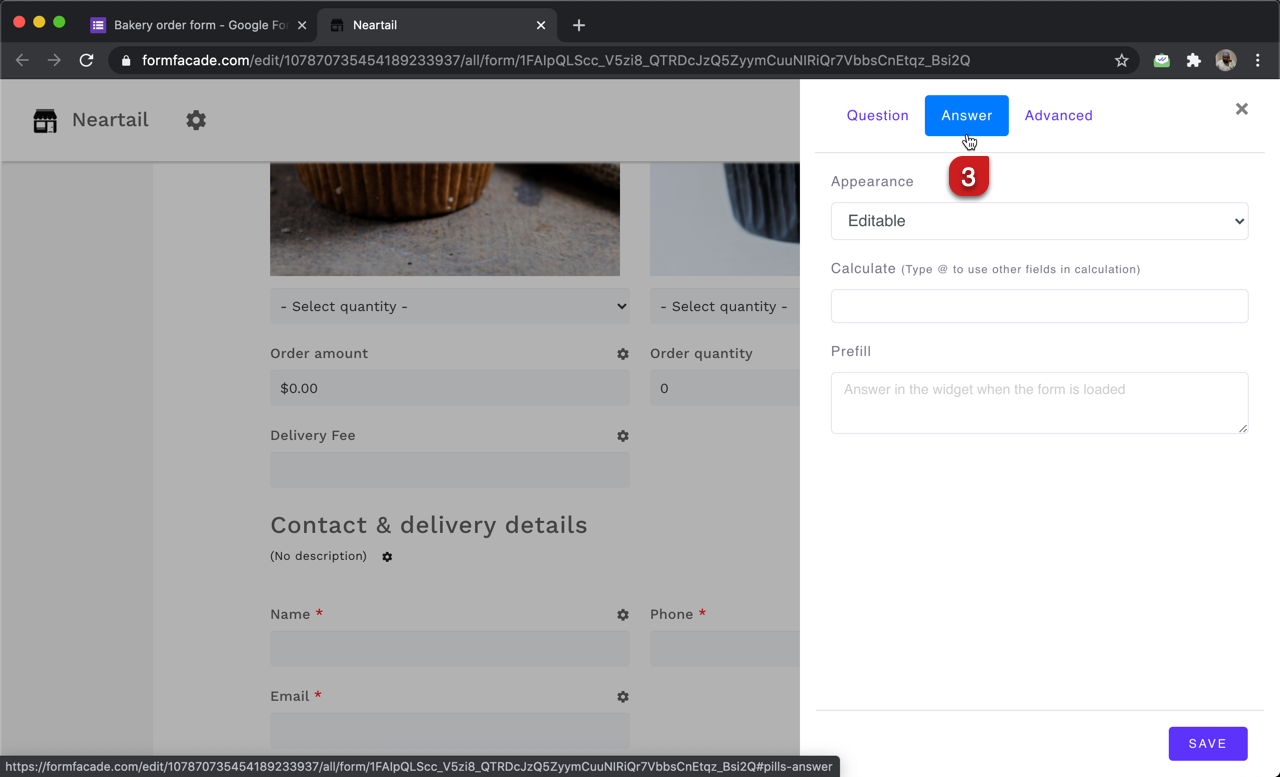1280x777 pixels.
Task: Open the Appearance dropdown showing Editable
Action: click(x=1039, y=221)
